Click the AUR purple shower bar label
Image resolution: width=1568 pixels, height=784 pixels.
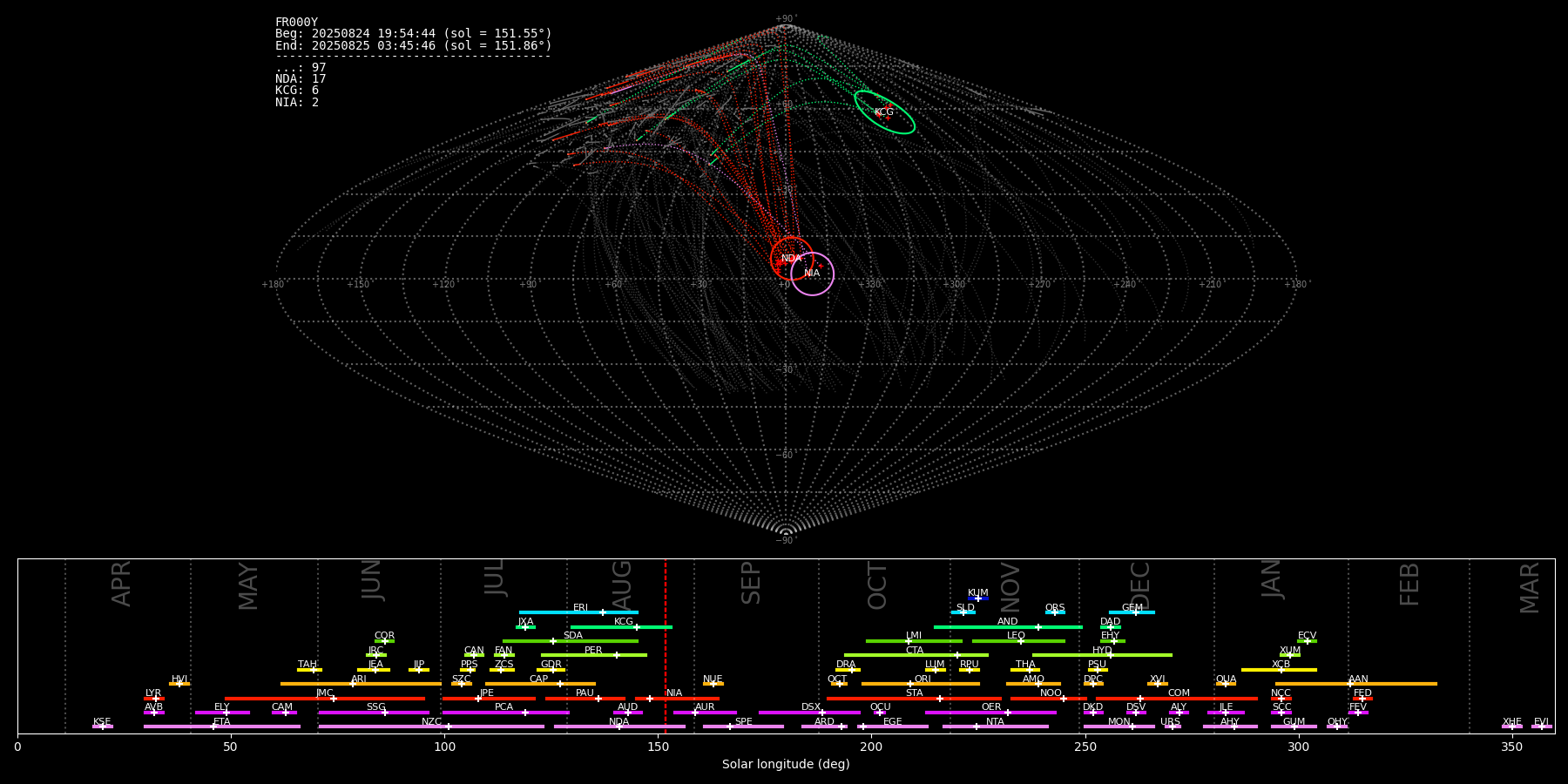coord(705,707)
